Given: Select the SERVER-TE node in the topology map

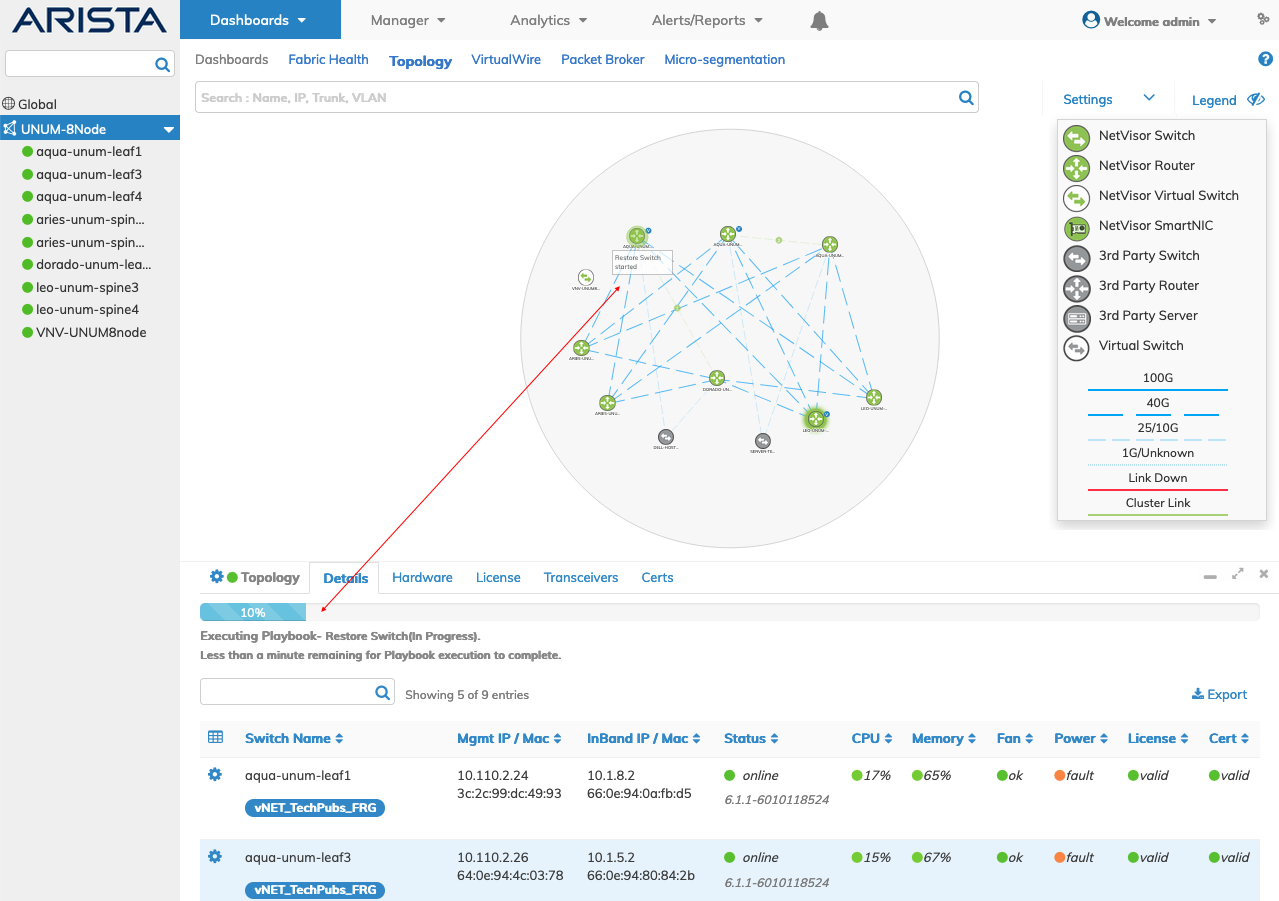Looking at the screenshot, I should point(763,441).
